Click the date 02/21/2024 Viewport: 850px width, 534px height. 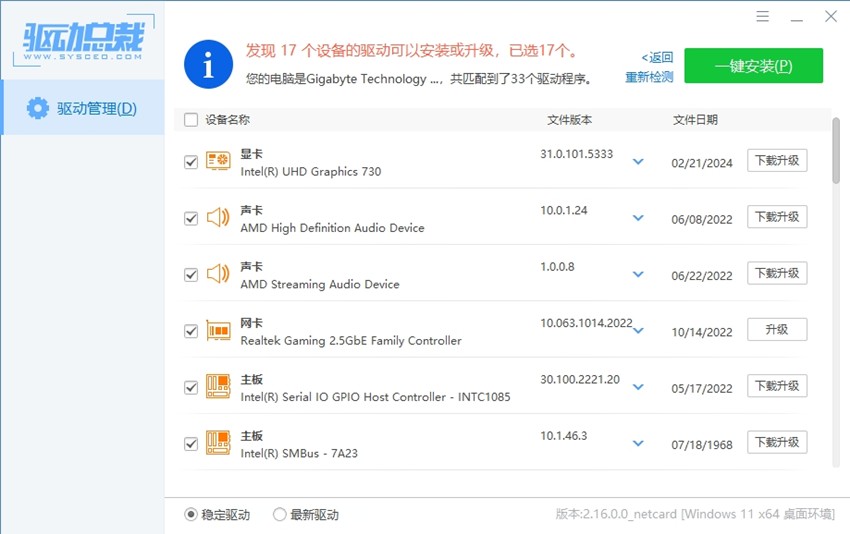(701, 163)
